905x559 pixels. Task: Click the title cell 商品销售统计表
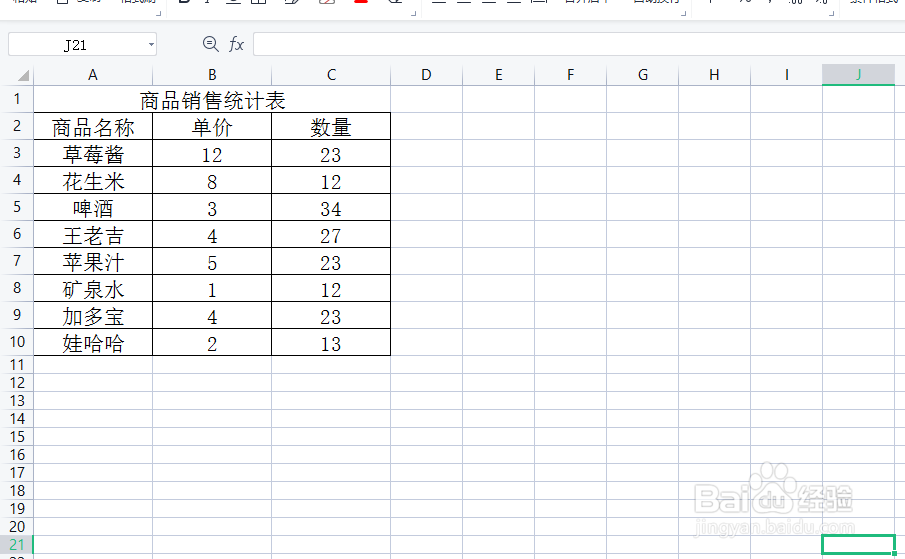tap(212, 99)
